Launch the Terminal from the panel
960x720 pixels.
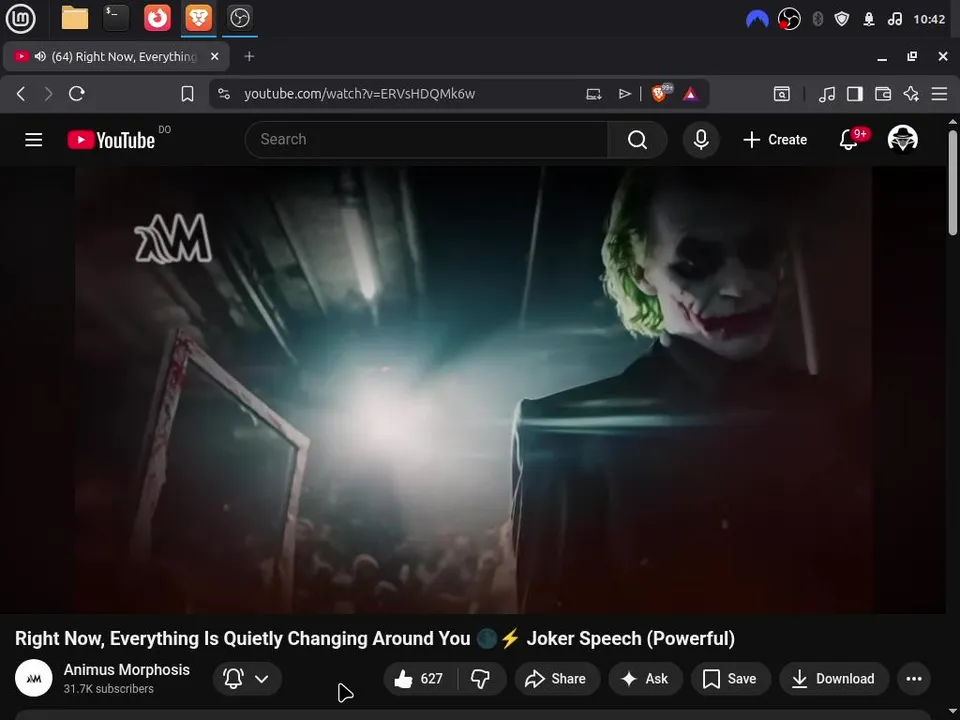pos(116,18)
